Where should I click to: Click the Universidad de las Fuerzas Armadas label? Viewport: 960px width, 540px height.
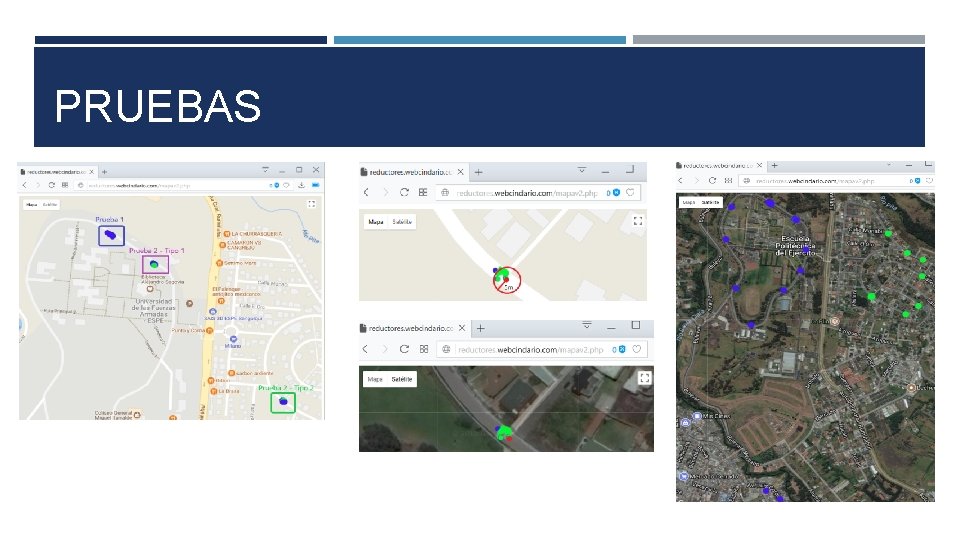point(153,310)
